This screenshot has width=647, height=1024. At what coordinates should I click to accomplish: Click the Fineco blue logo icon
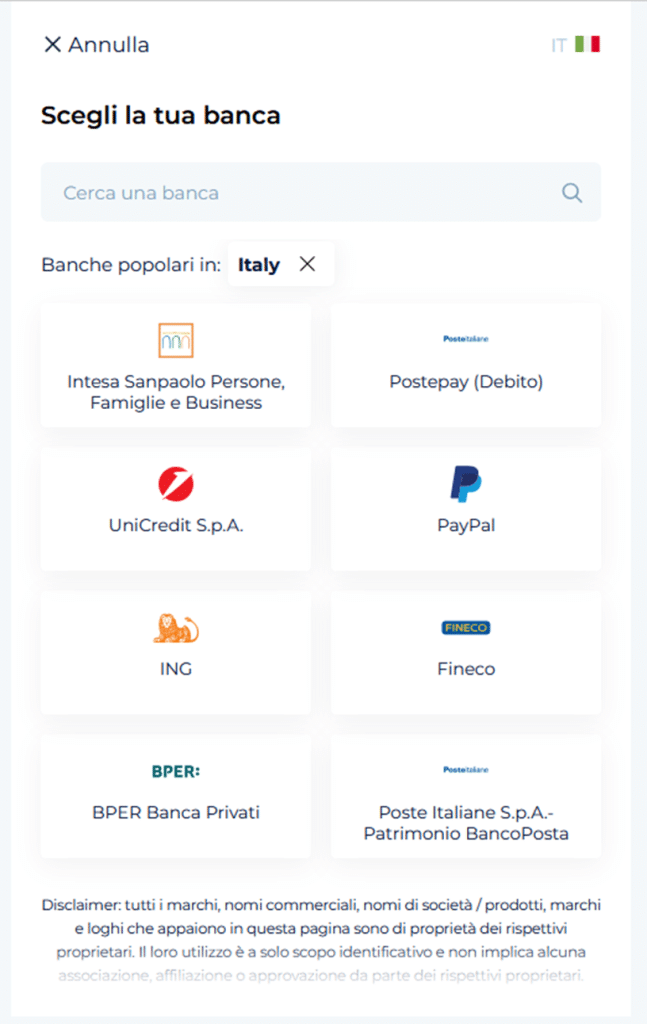point(466,628)
